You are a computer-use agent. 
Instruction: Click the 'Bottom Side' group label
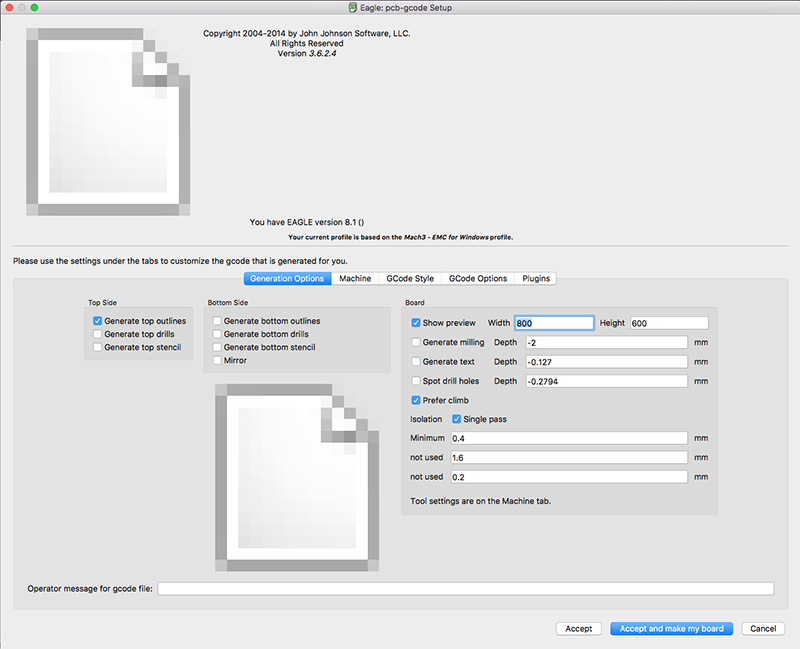click(228, 303)
